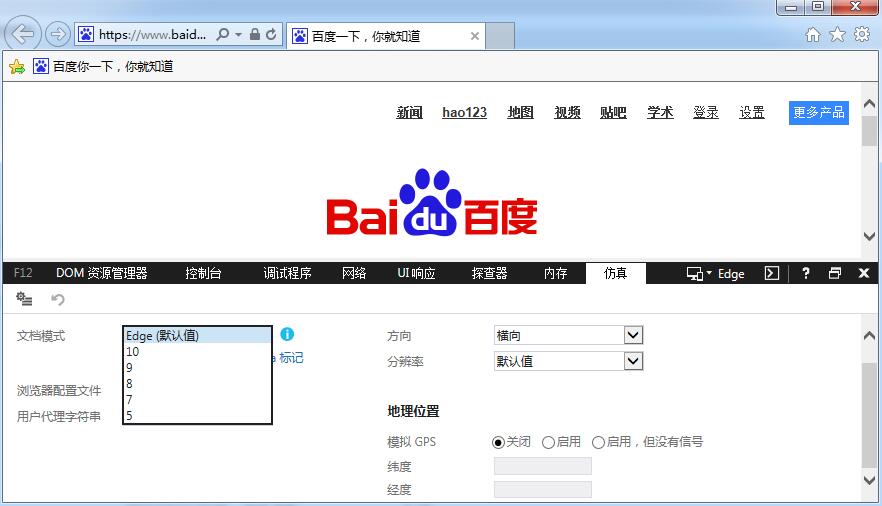Viewport: 882px width, 506px height.
Task: Click the security lock icon in address bar
Action: [255, 34]
